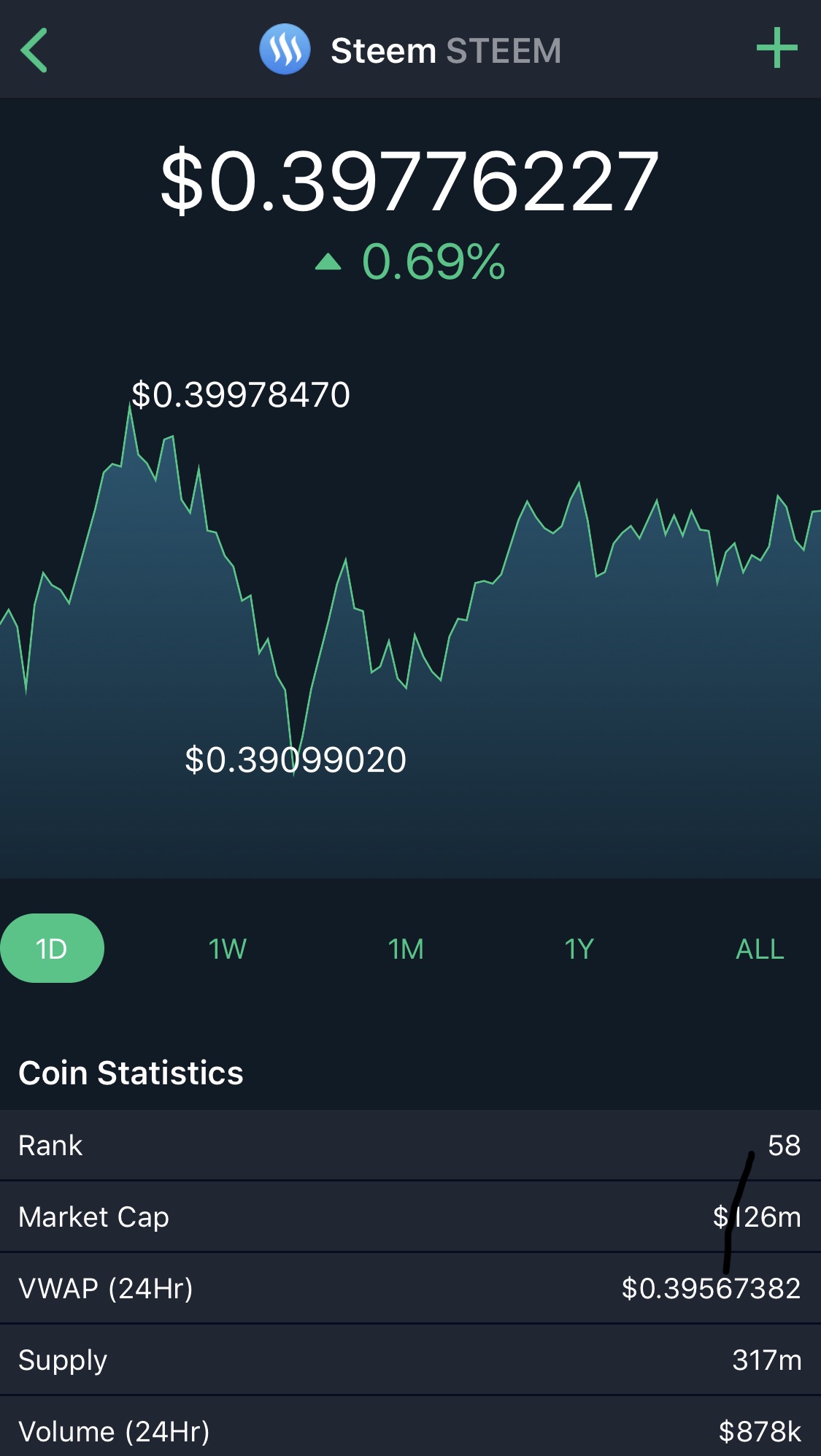
Task: Tap the 0.69% change percentage
Action: (x=433, y=262)
